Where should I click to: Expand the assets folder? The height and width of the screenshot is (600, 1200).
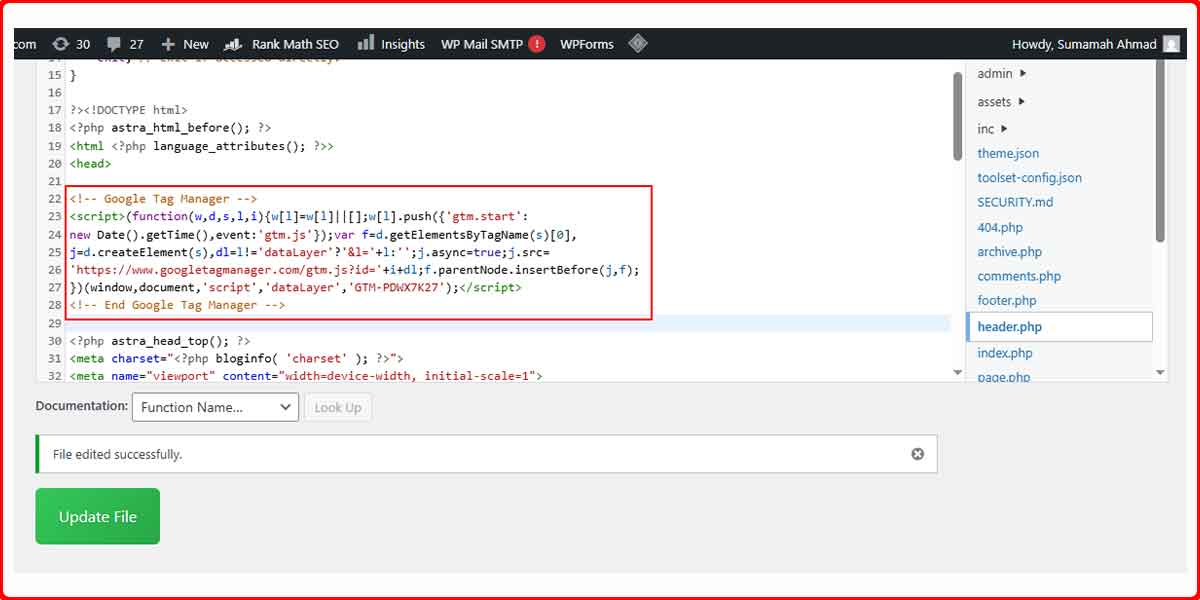(1002, 101)
